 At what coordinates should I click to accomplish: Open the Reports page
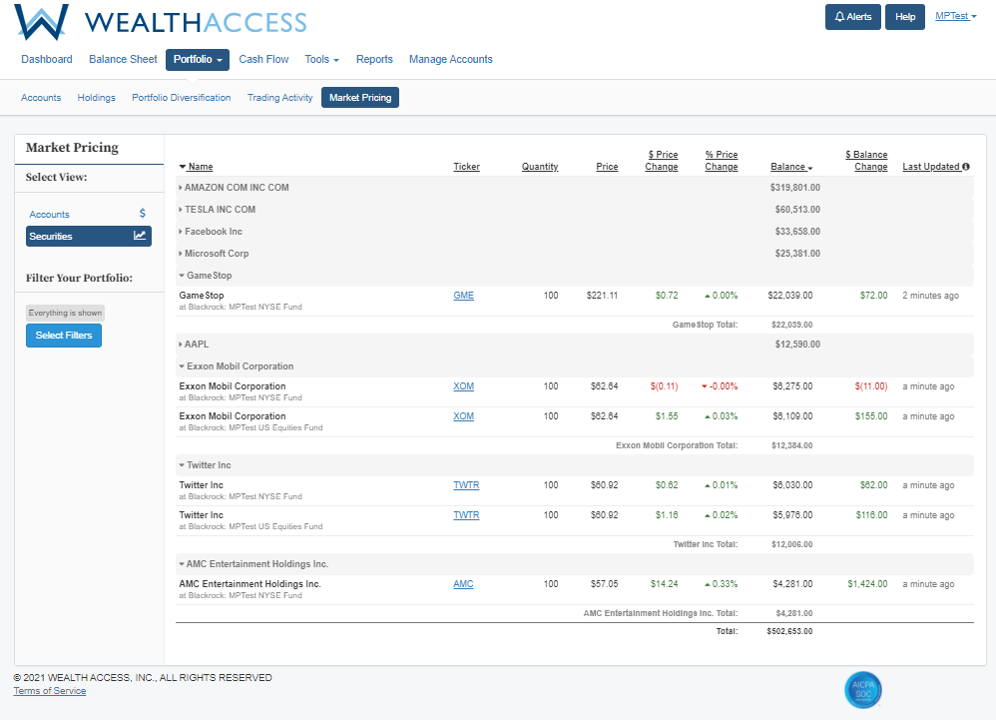374,59
